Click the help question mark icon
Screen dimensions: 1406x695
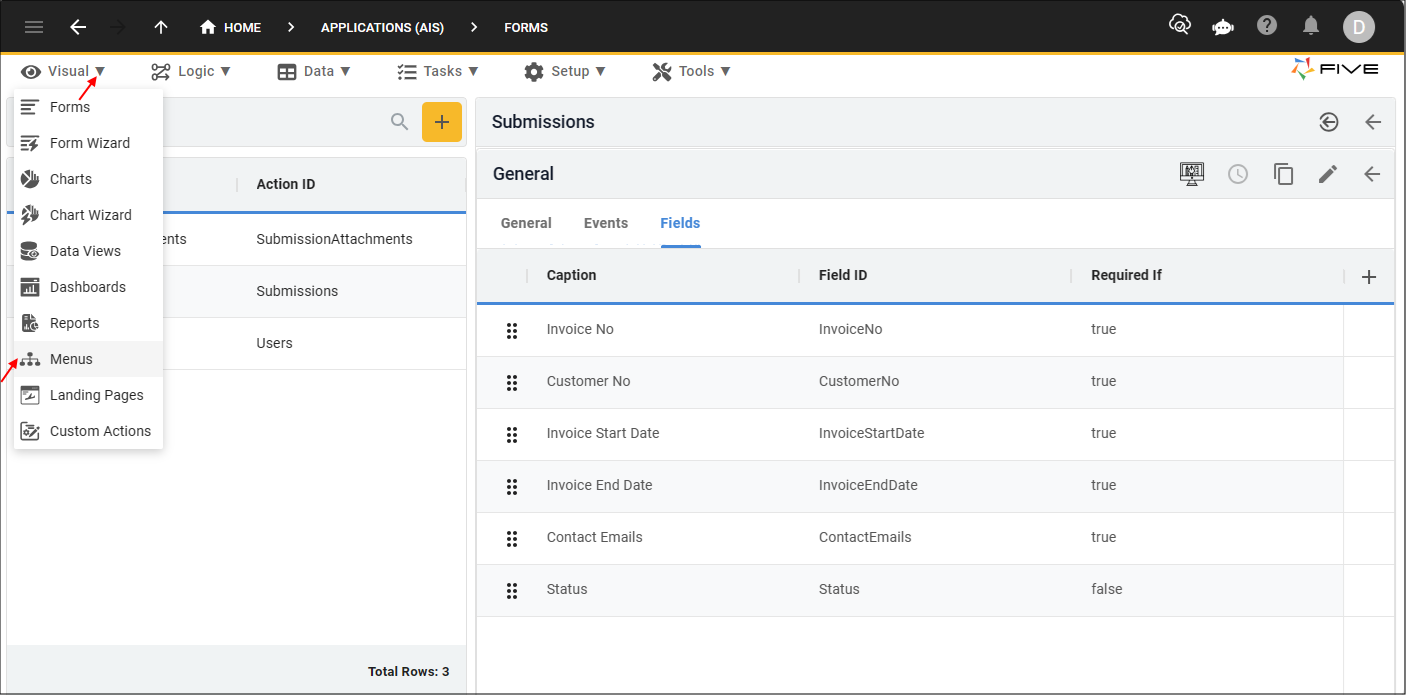coord(1267,26)
